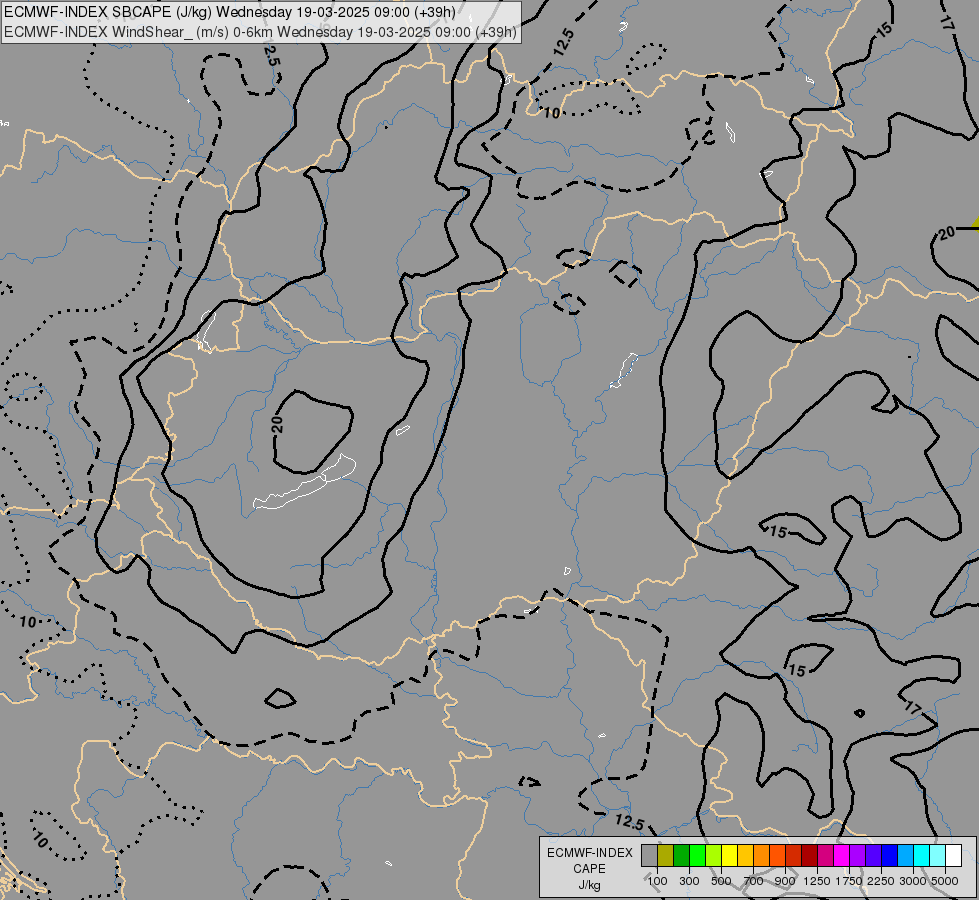Select the orange-red swatch before 900
This screenshot has width=979, height=900.
tap(777, 856)
